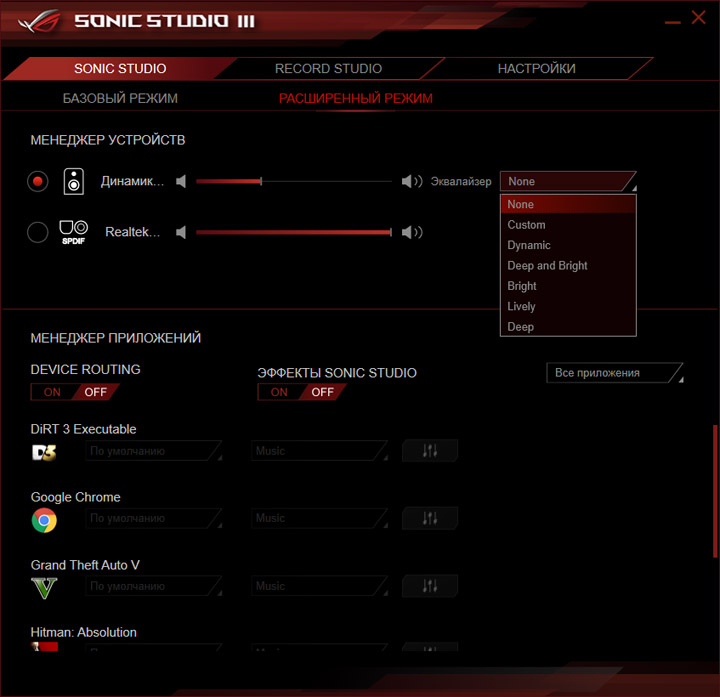Click the DiRT 3 application icon
The height and width of the screenshot is (697, 720).
[x=44, y=452]
